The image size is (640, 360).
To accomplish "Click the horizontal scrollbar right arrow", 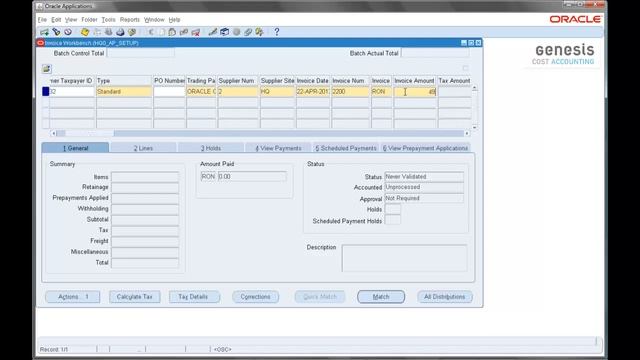I will point(467,133).
